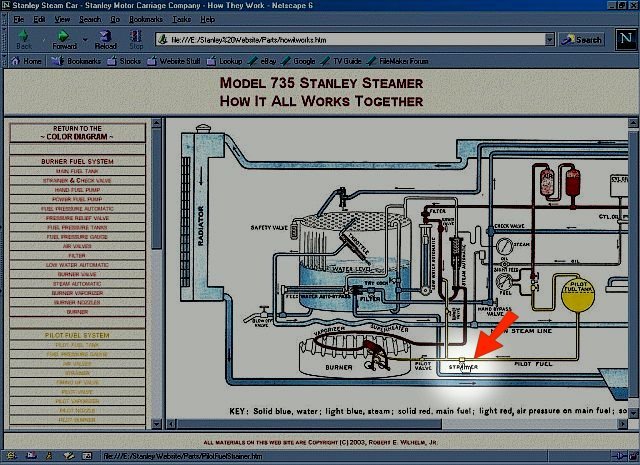Open Composer from the component bar
640x465 pixels.
pyautogui.click(x=69, y=456)
